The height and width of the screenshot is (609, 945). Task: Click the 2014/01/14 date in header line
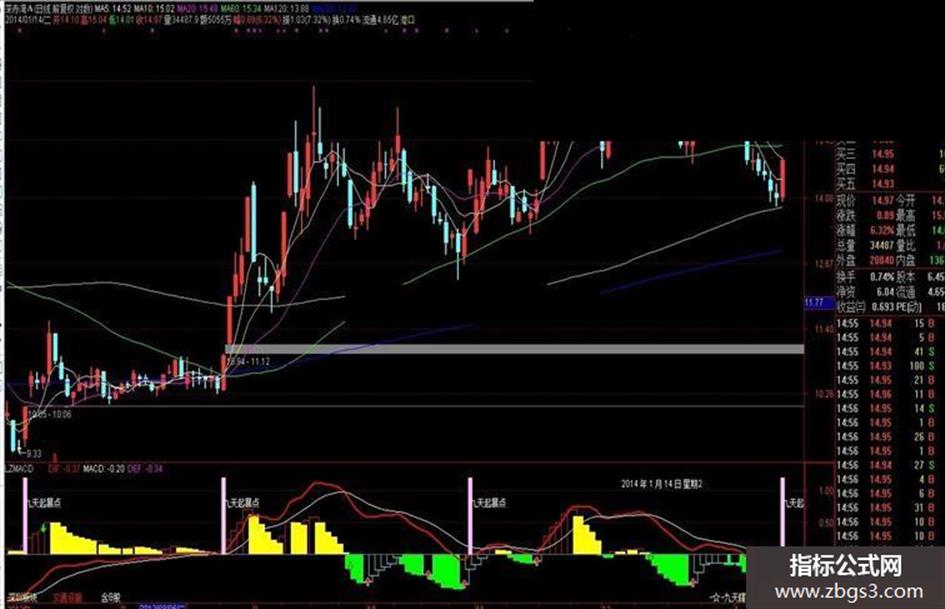pyautogui.click(x=25, y=19)
